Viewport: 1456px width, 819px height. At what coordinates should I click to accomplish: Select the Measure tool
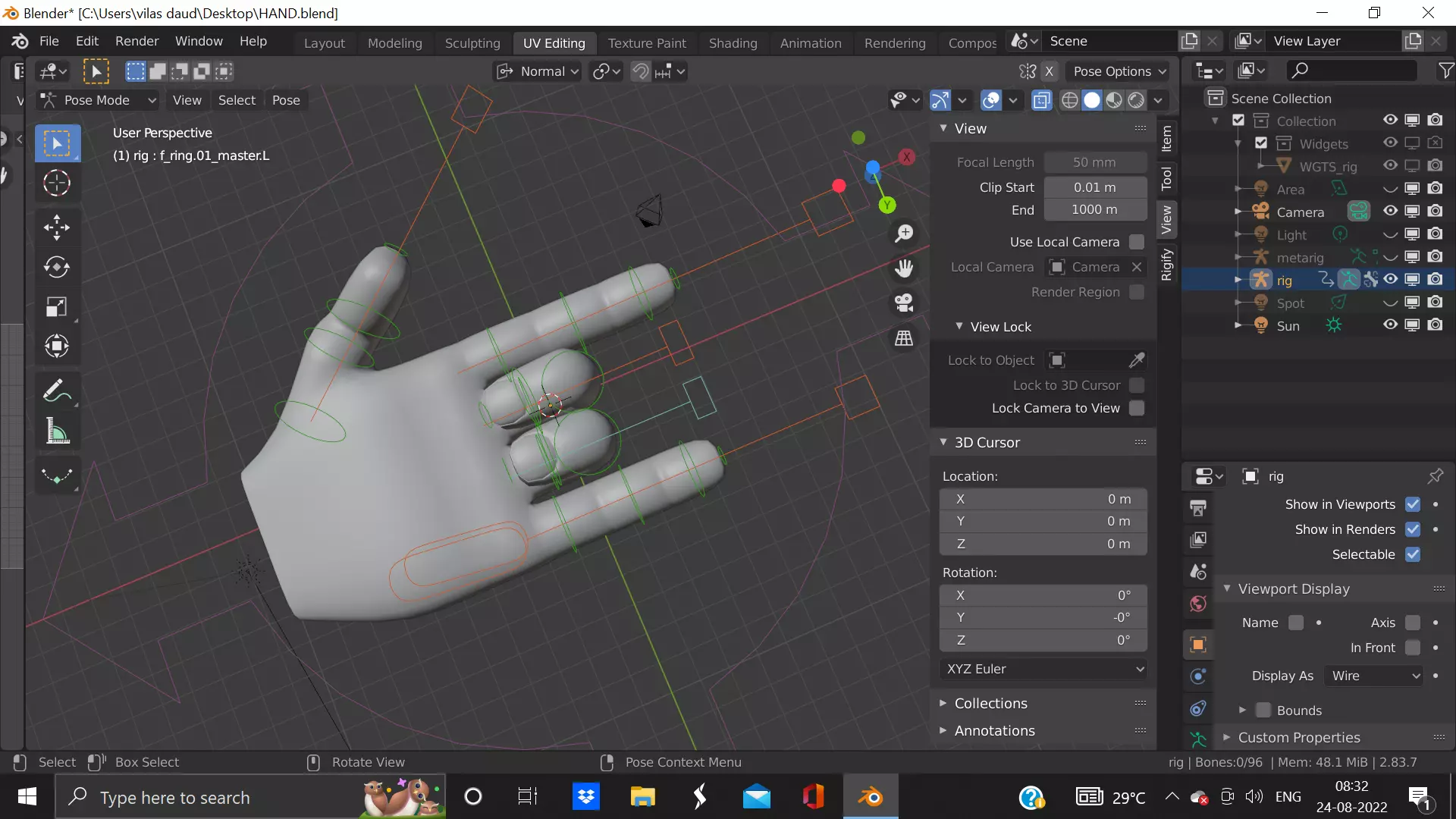(x=57, y=431)
